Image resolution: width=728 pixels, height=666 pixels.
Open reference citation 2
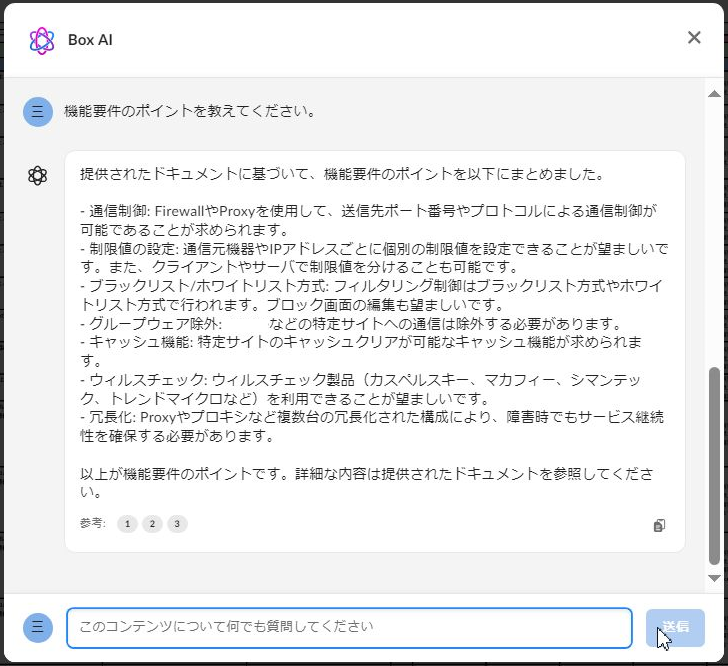(x=152, y=524)
